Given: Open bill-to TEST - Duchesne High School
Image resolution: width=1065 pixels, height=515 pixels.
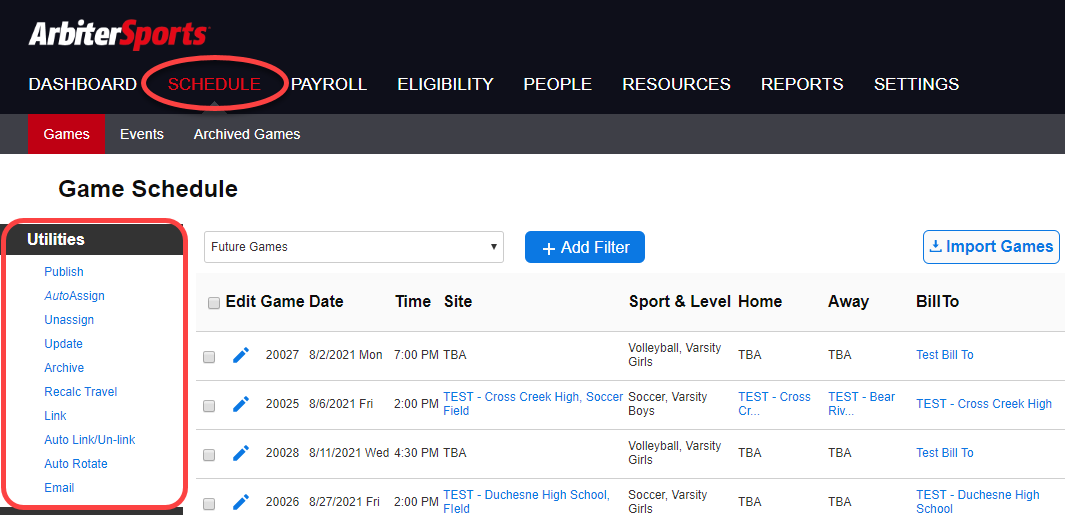Looking at the screenshot, I should pyautogui.click(x=978, y=501).
